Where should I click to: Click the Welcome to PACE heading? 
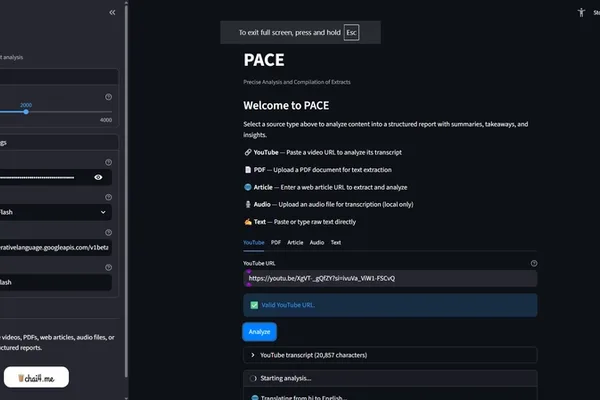coord(286,106)
